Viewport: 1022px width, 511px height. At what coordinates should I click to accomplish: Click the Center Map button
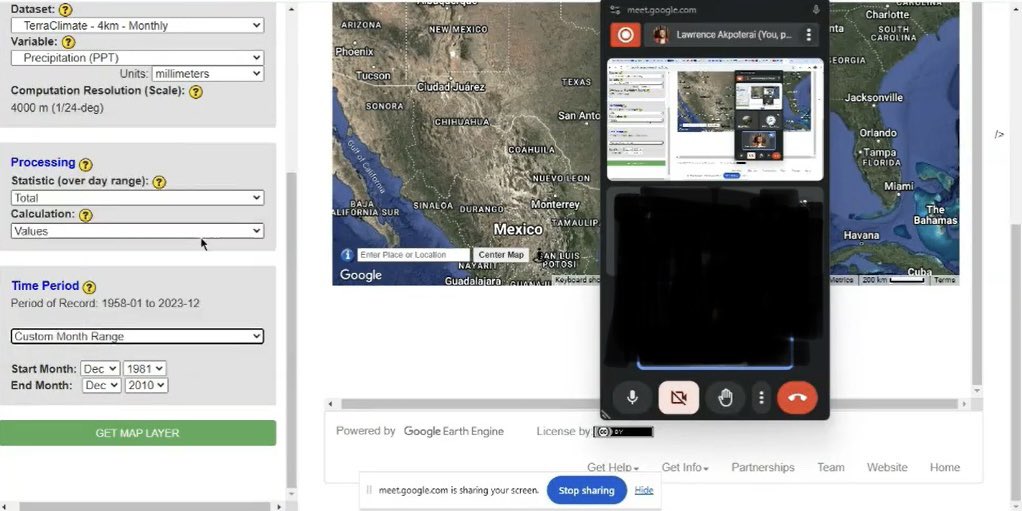tap(501, 255)
